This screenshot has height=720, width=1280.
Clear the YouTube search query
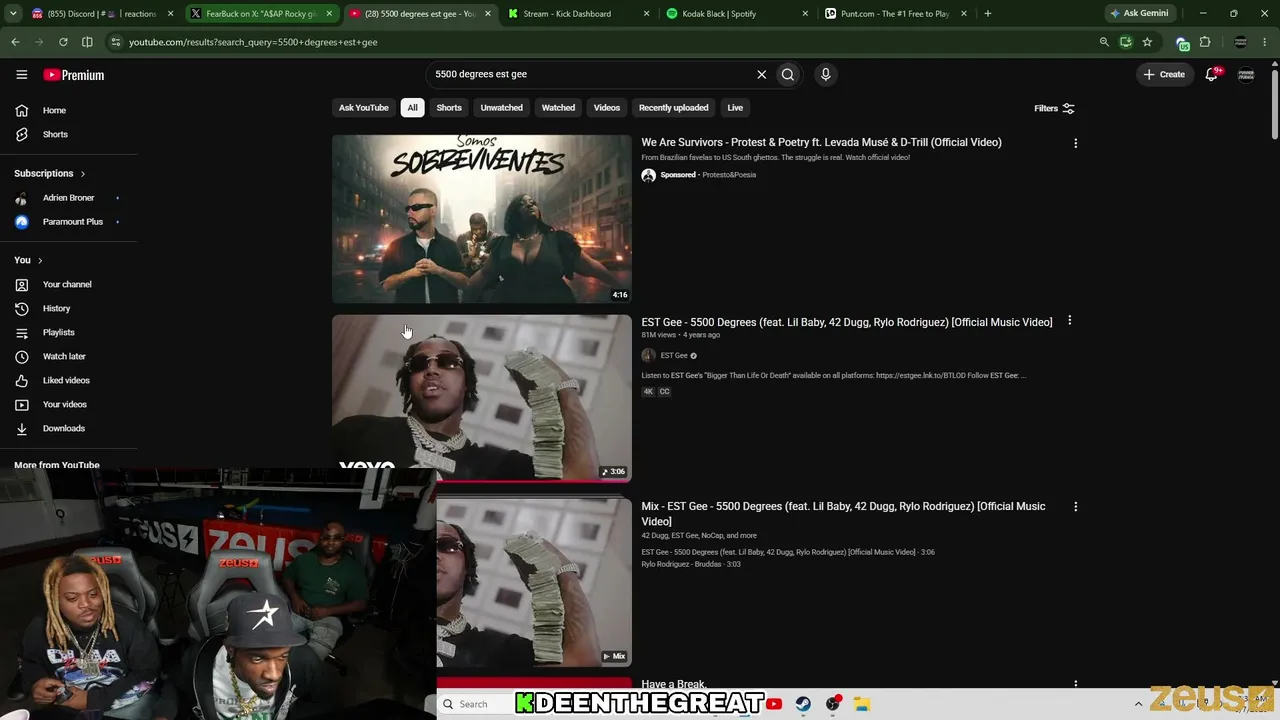(x=761, y=74)
